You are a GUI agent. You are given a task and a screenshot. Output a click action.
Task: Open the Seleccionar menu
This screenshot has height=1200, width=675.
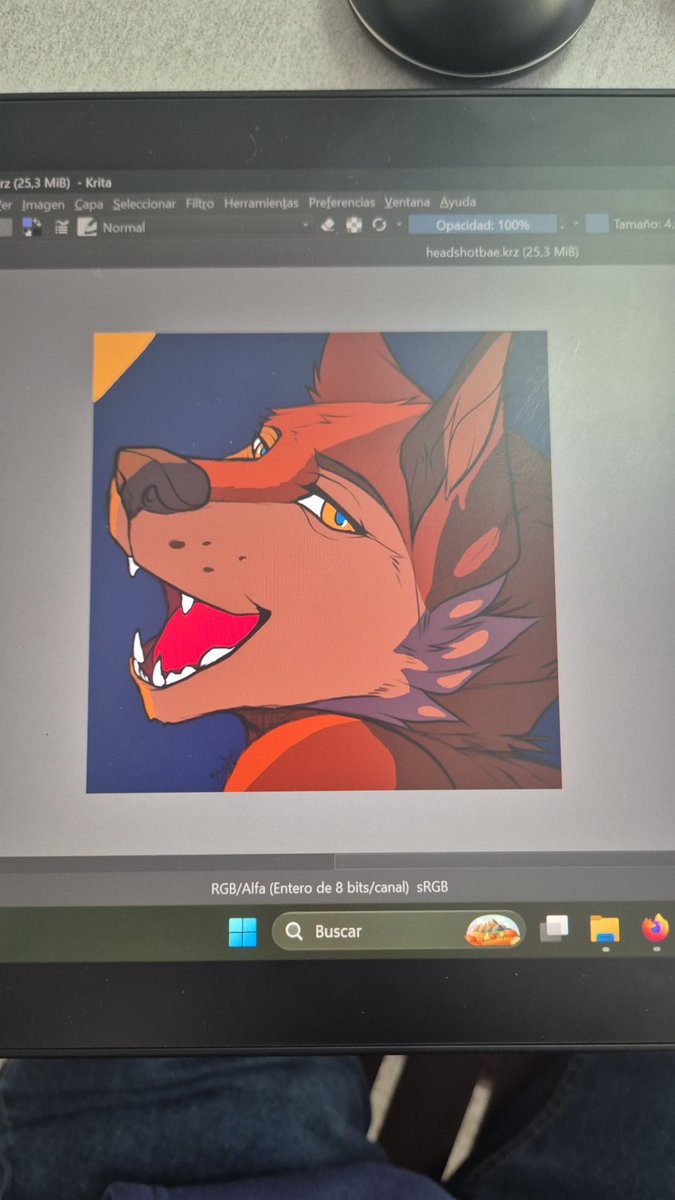(x=144, y=204)
